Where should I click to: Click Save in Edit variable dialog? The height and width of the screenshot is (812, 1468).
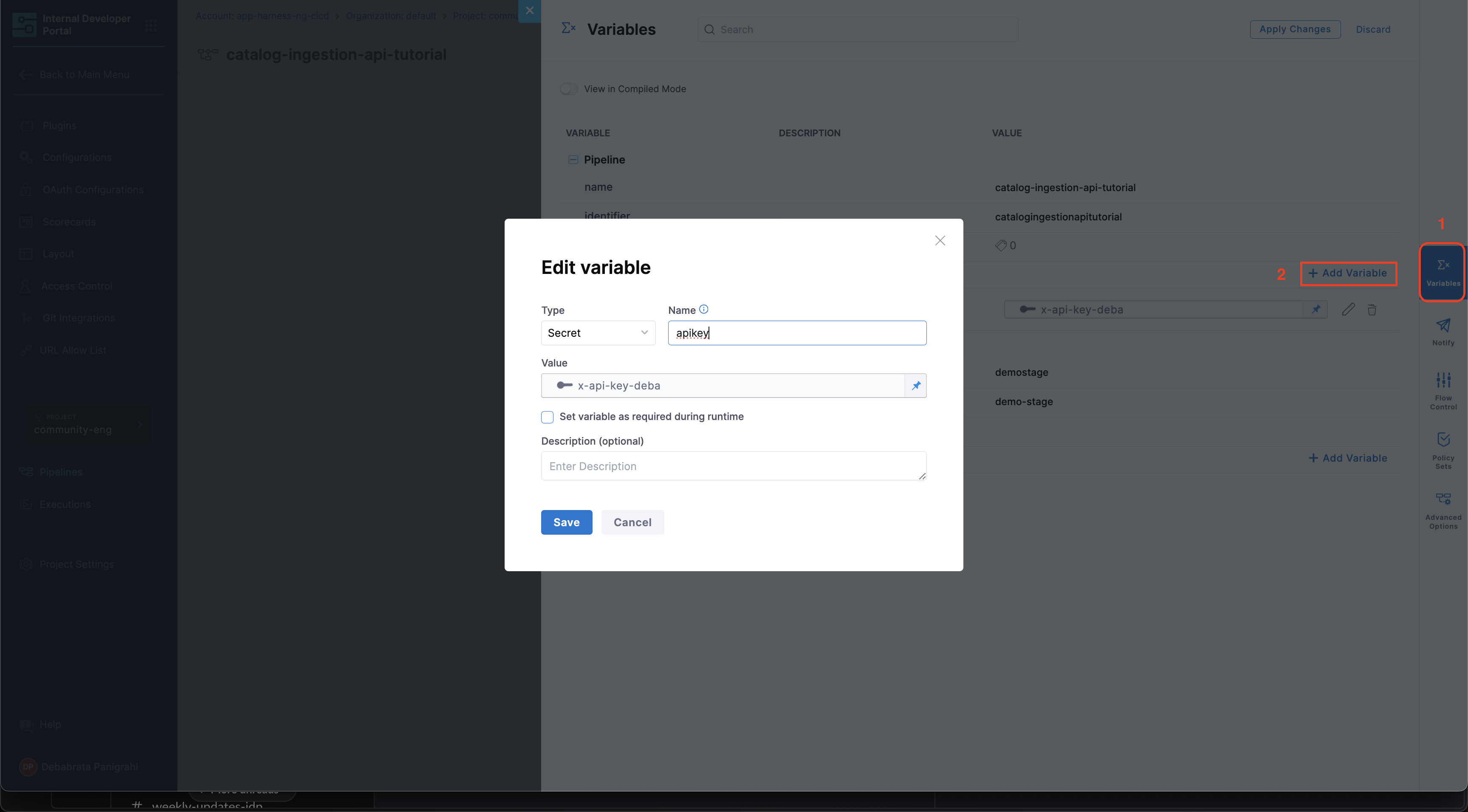566,522
